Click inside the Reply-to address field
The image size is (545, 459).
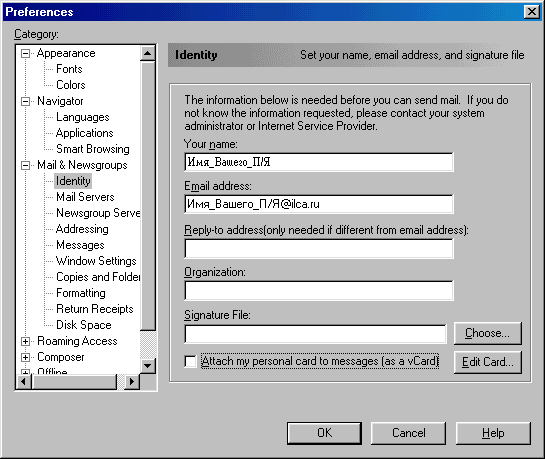(x=319, y=248)
